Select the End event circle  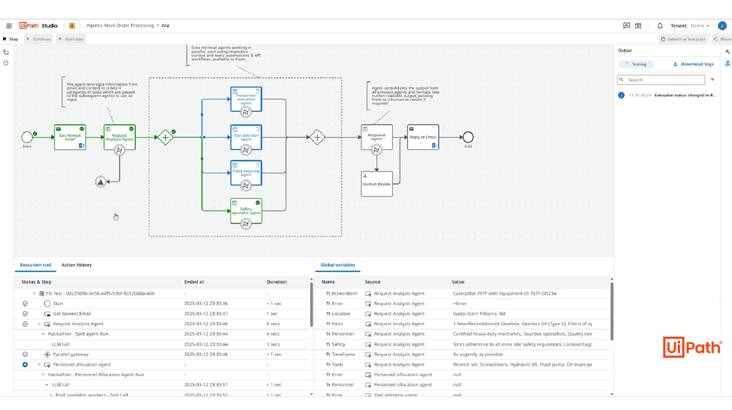(468, 137)
